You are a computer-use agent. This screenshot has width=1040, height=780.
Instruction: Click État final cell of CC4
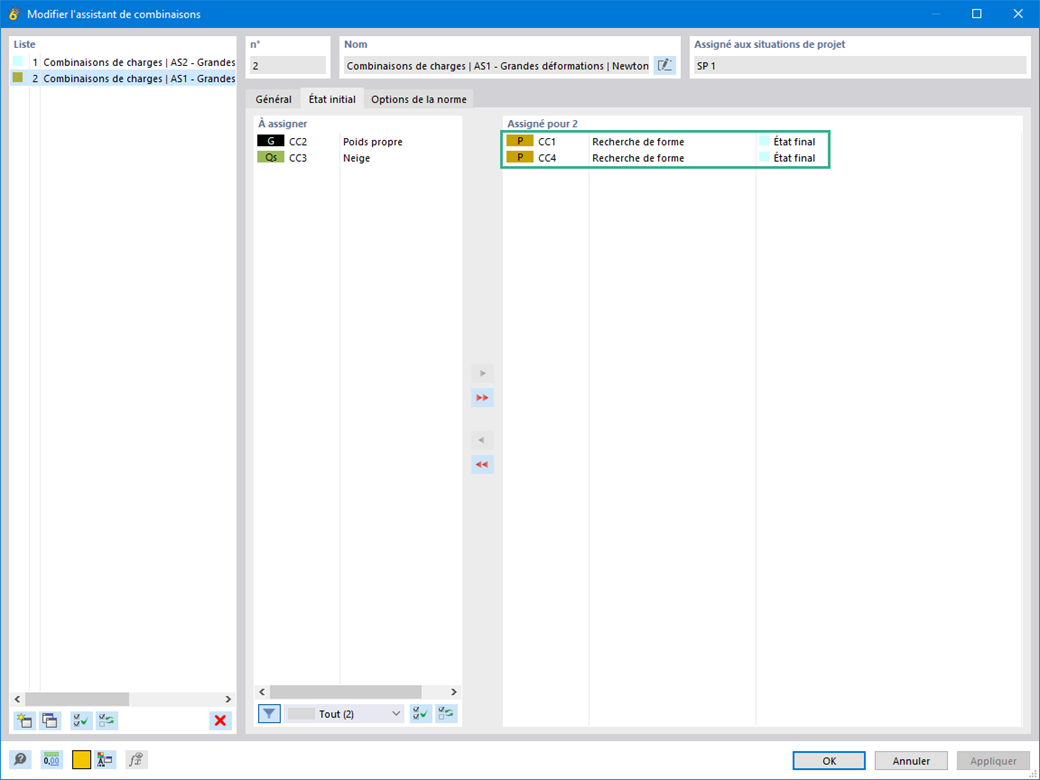point(794,158)
